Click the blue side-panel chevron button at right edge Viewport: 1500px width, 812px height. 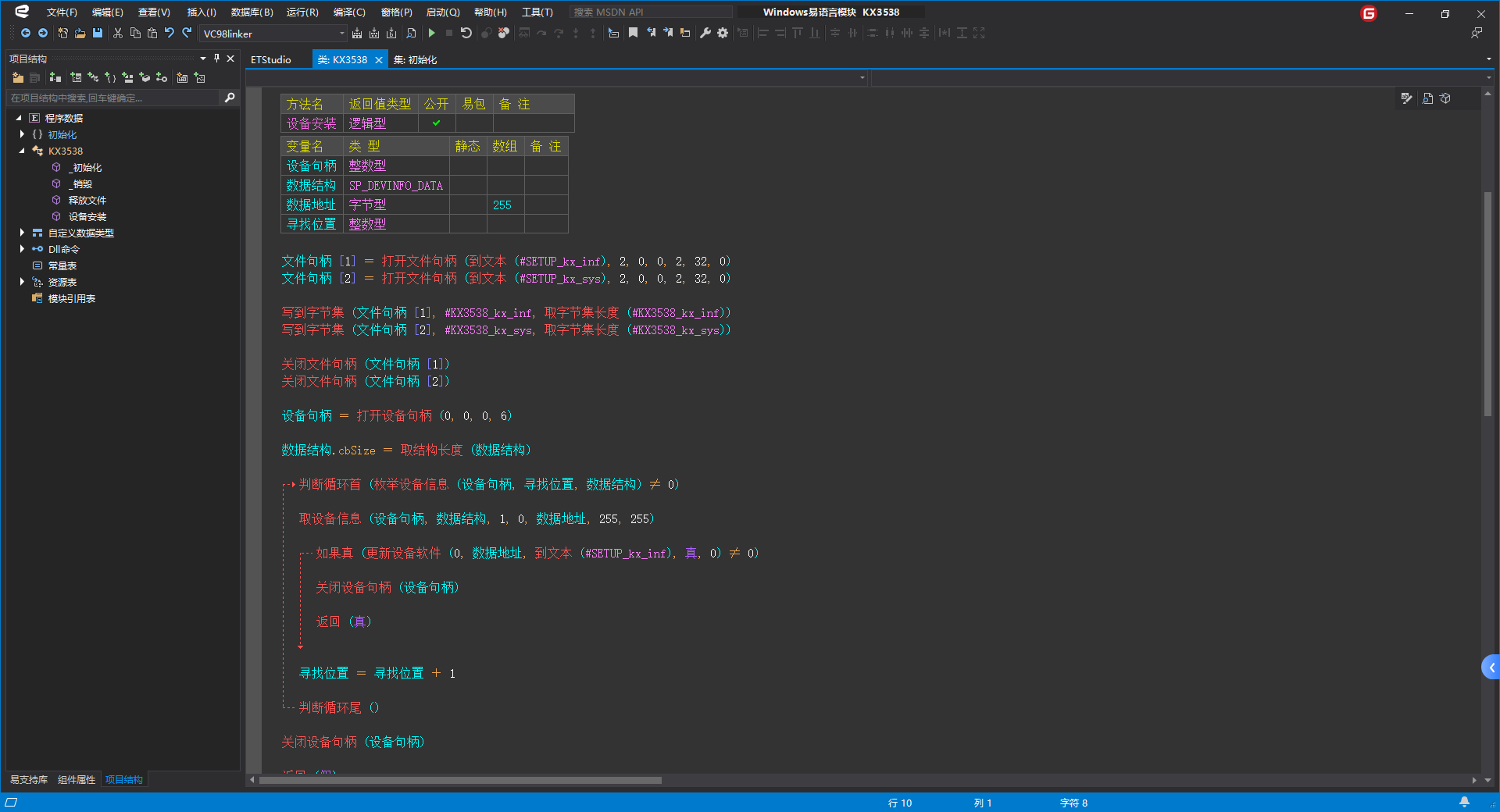coord(1491,667)
